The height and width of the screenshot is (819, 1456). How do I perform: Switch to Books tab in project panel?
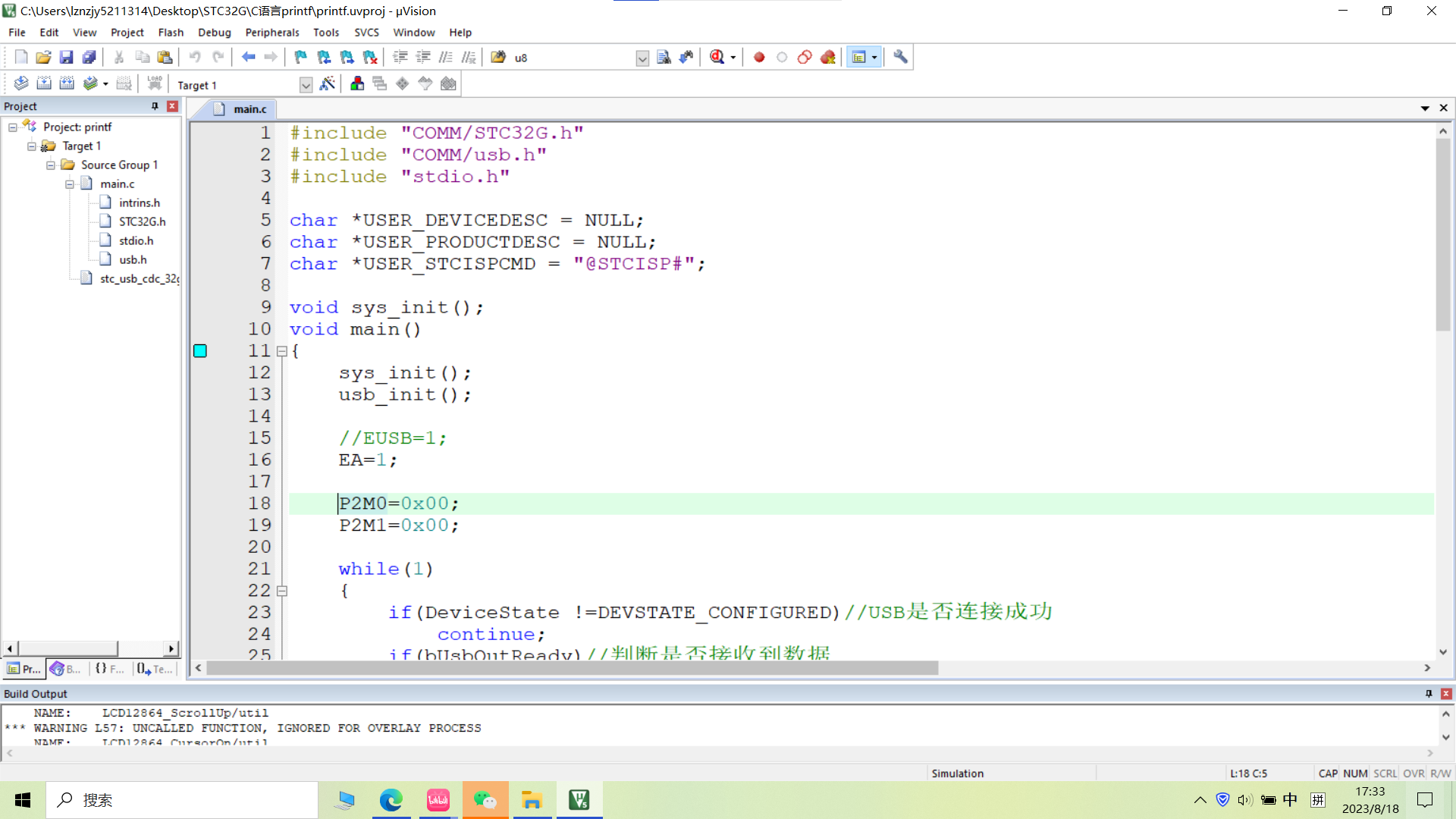coord(65,669)
